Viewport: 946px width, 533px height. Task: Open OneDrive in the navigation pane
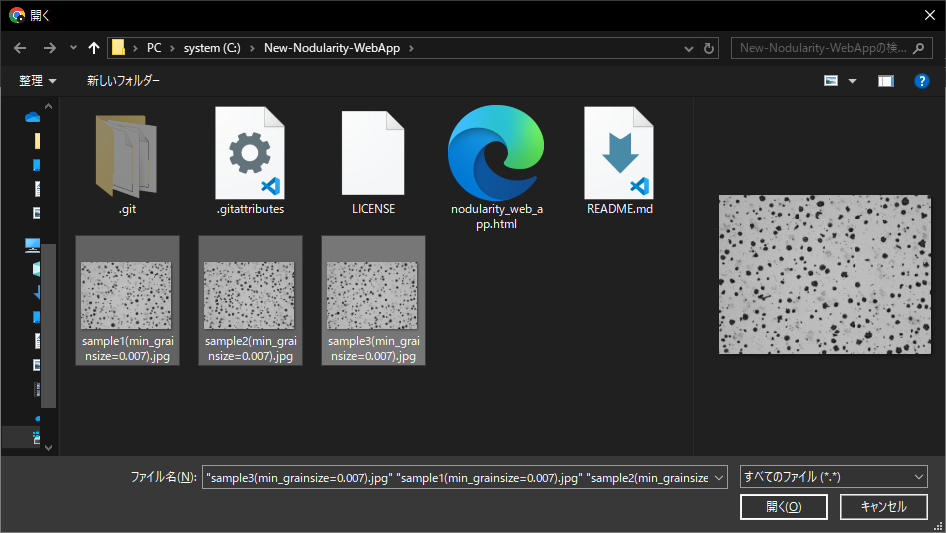[33, 117]
